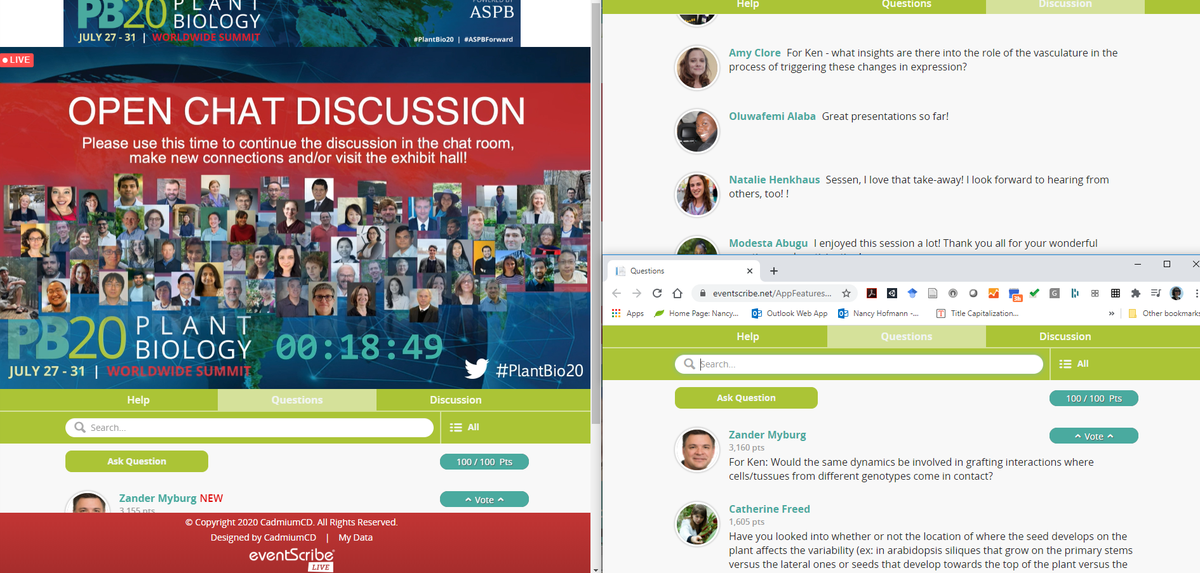Open the Apps shortcut in bookmarks bar
Viewport: 1200px width, 573px height.
627,313
